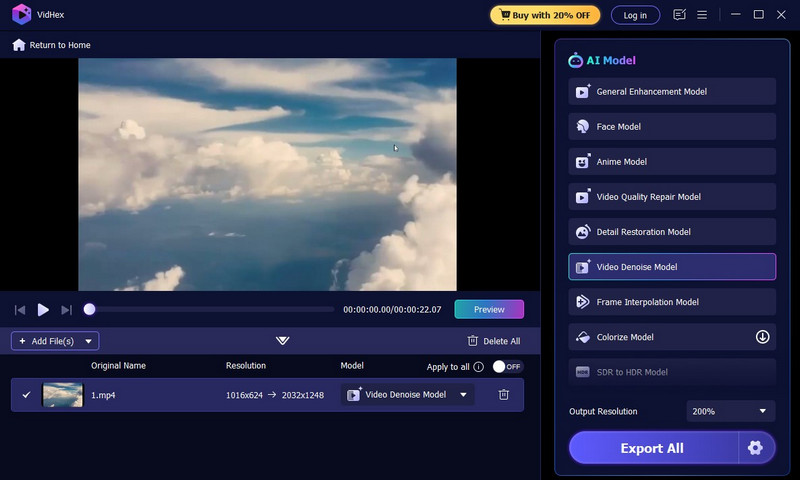Click the 2032x1248 output resolution text

[303, 395]
